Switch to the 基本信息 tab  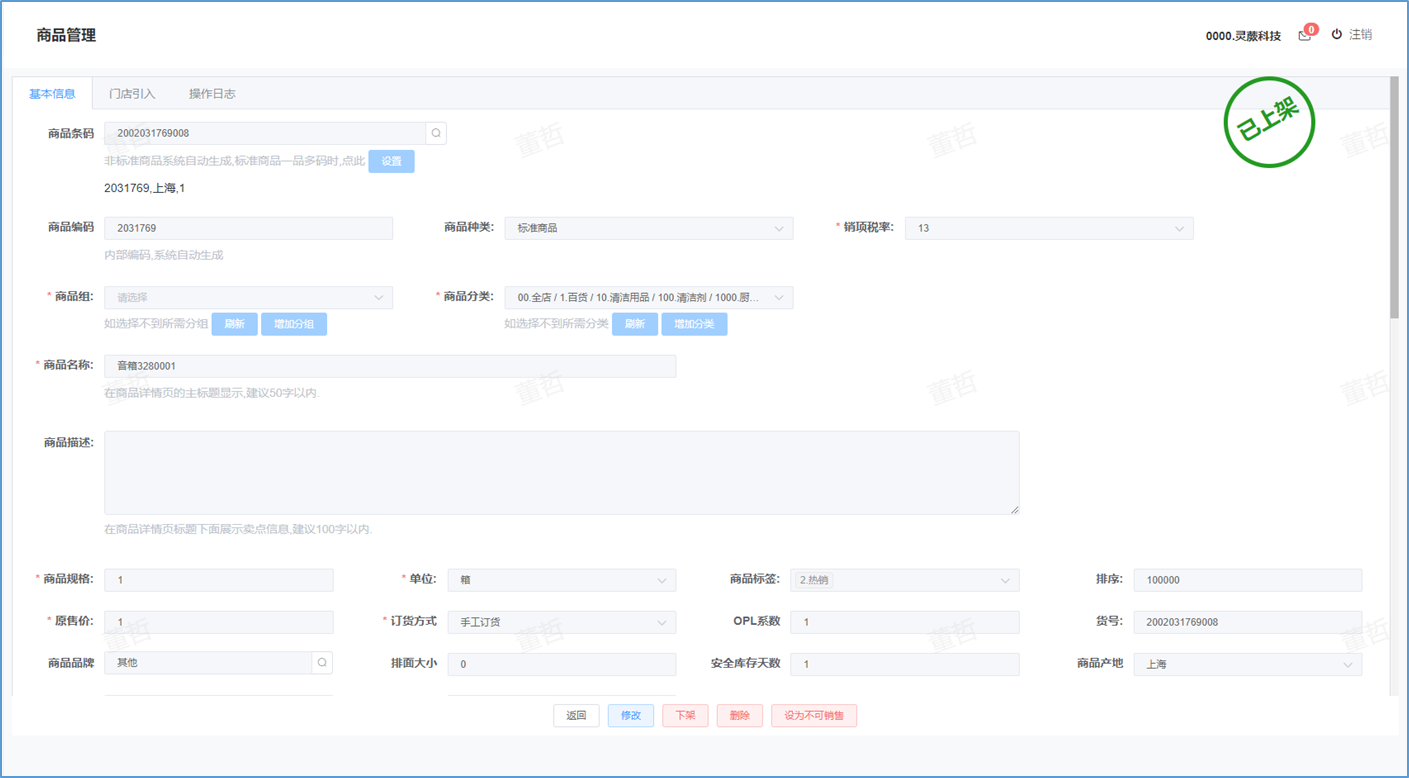click(x=52, y=94)
